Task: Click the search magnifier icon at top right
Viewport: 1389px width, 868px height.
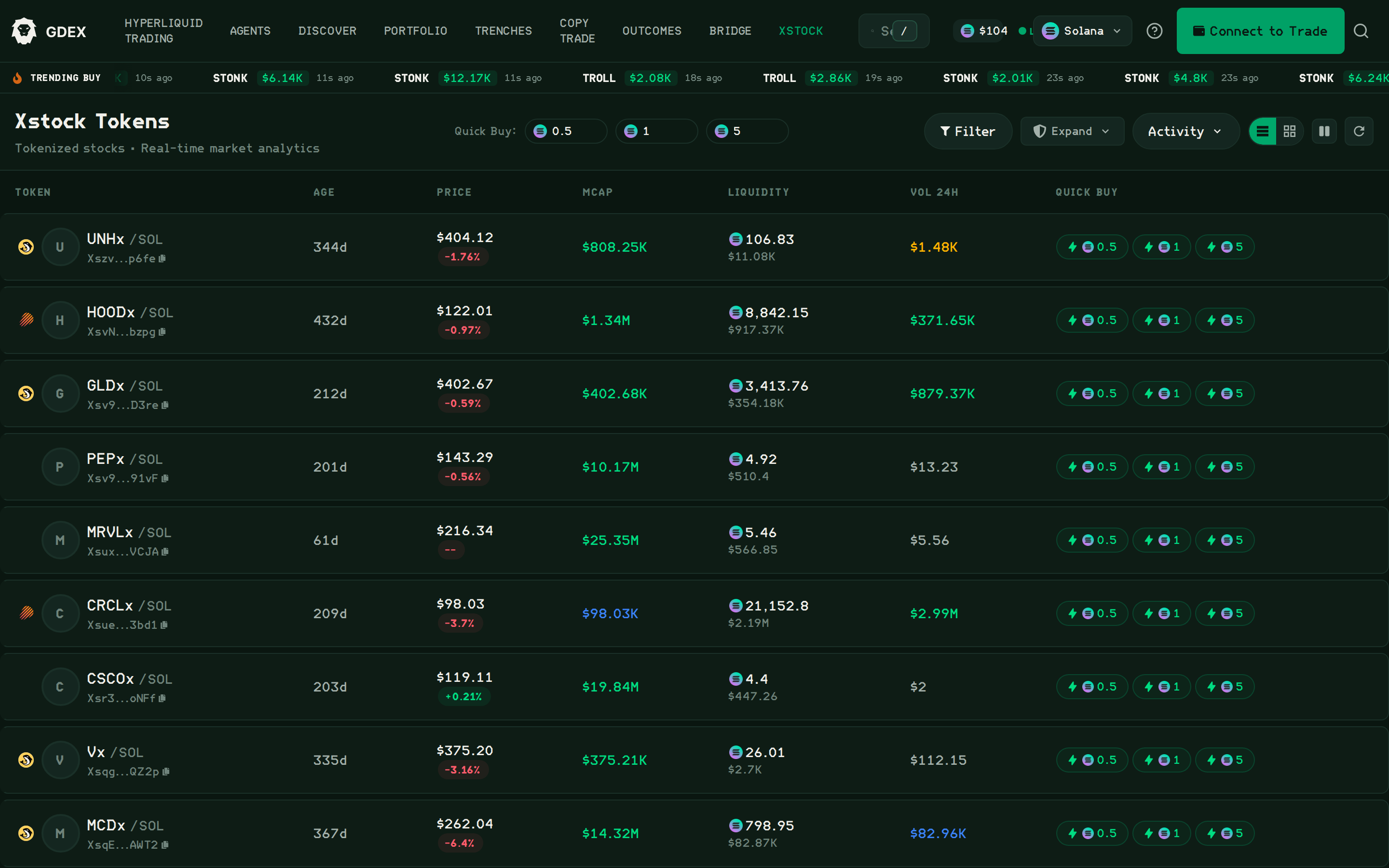Action: tap(1361, 31)
